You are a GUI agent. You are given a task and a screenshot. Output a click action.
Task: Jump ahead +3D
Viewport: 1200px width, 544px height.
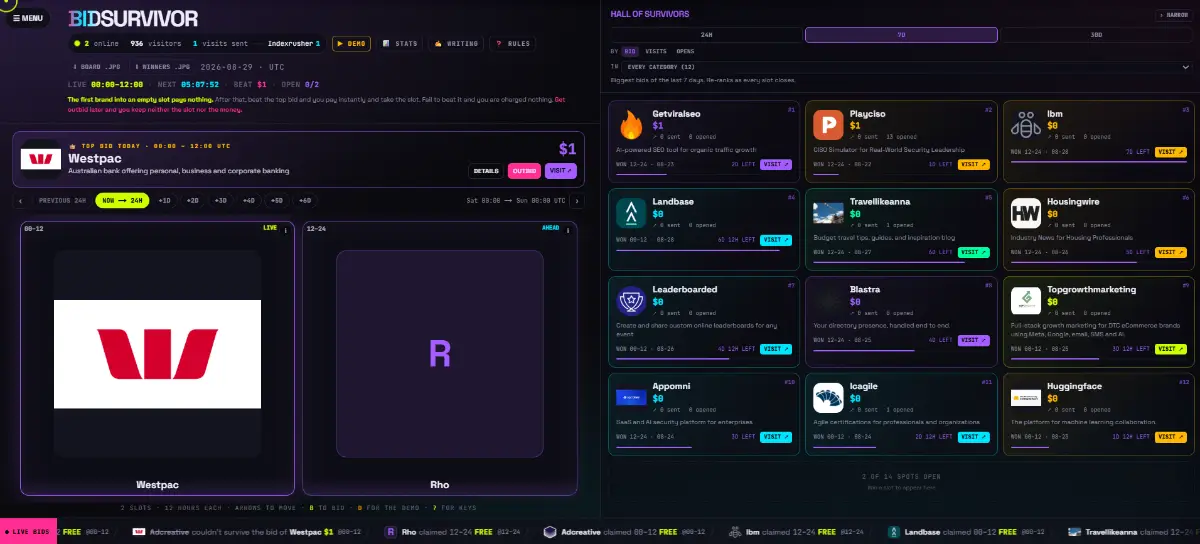pyautogui.click(x=221, y=200)
